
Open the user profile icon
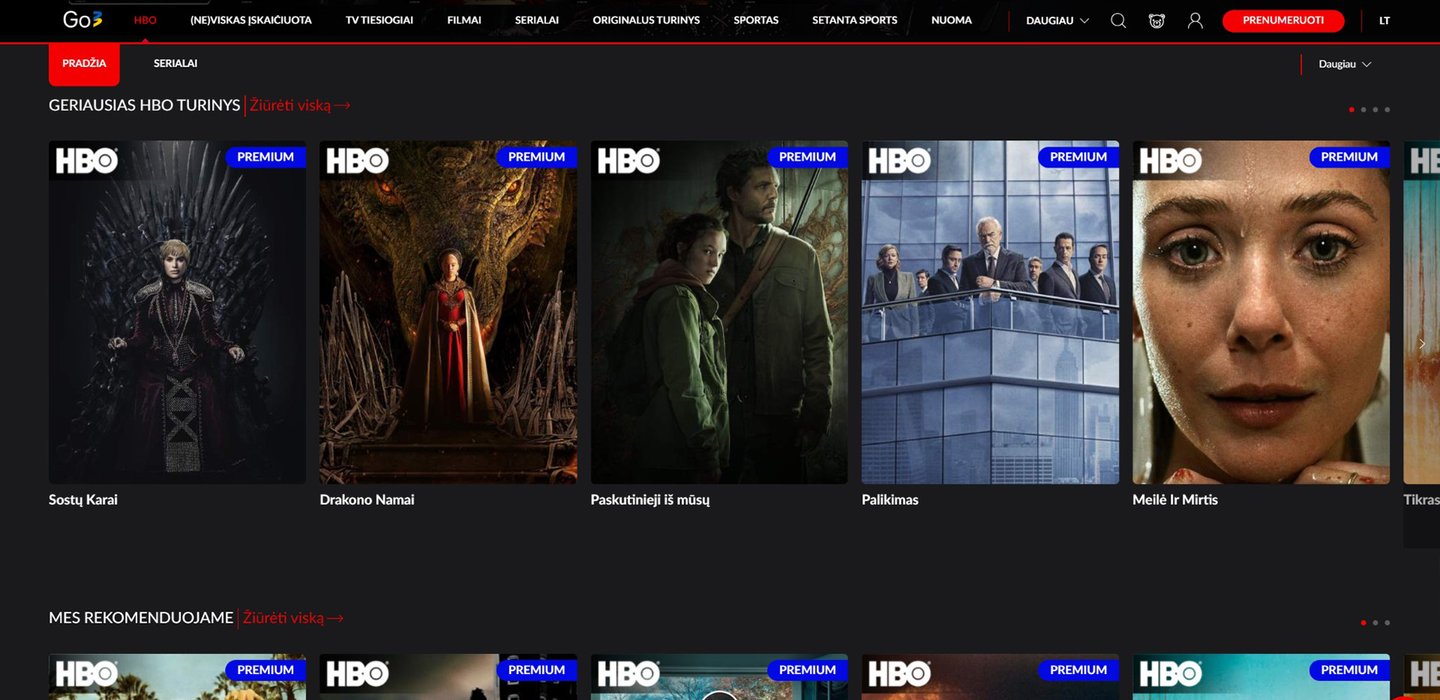point(1195,21)
